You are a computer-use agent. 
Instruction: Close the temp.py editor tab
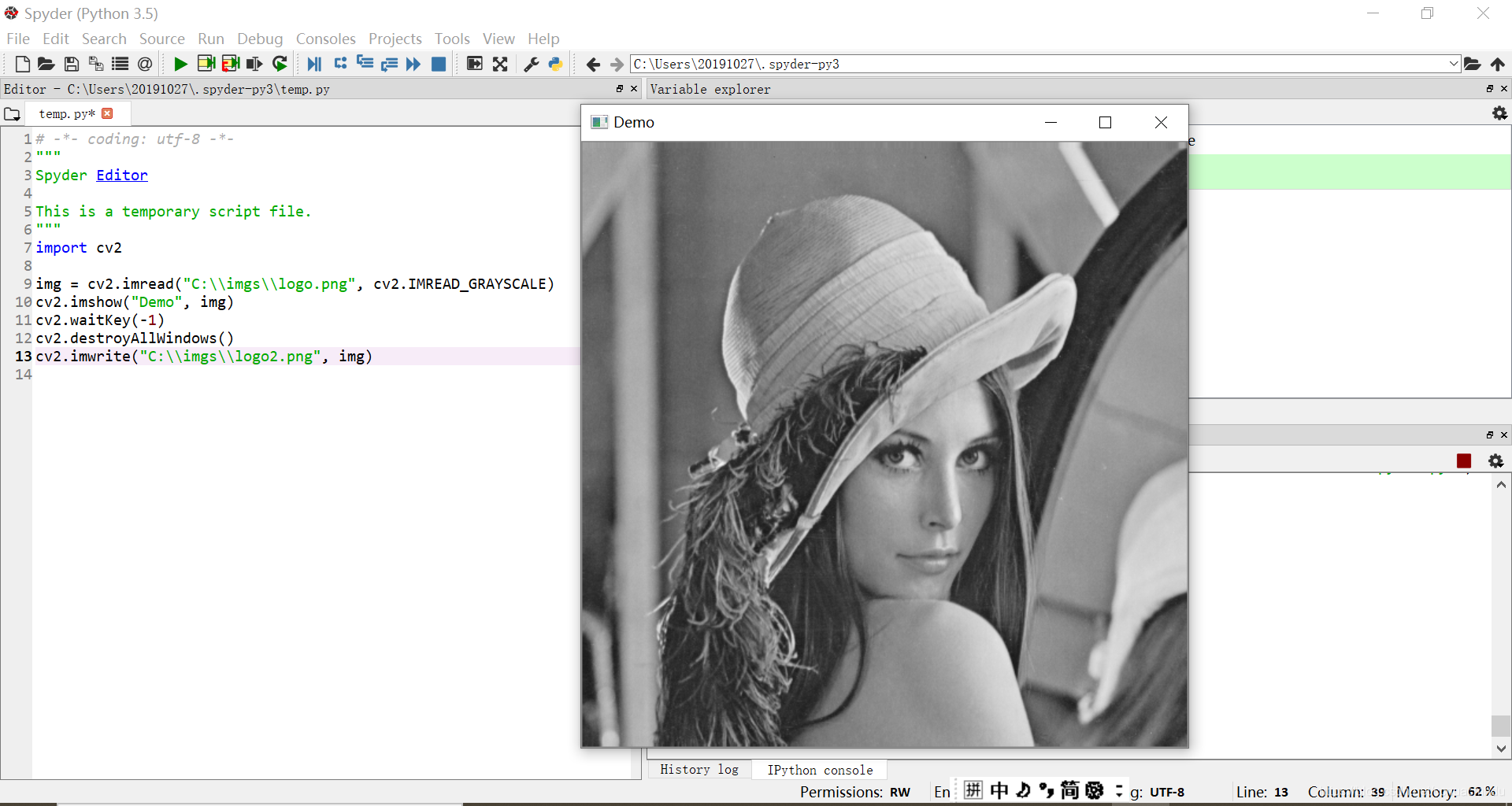[108, 113]
